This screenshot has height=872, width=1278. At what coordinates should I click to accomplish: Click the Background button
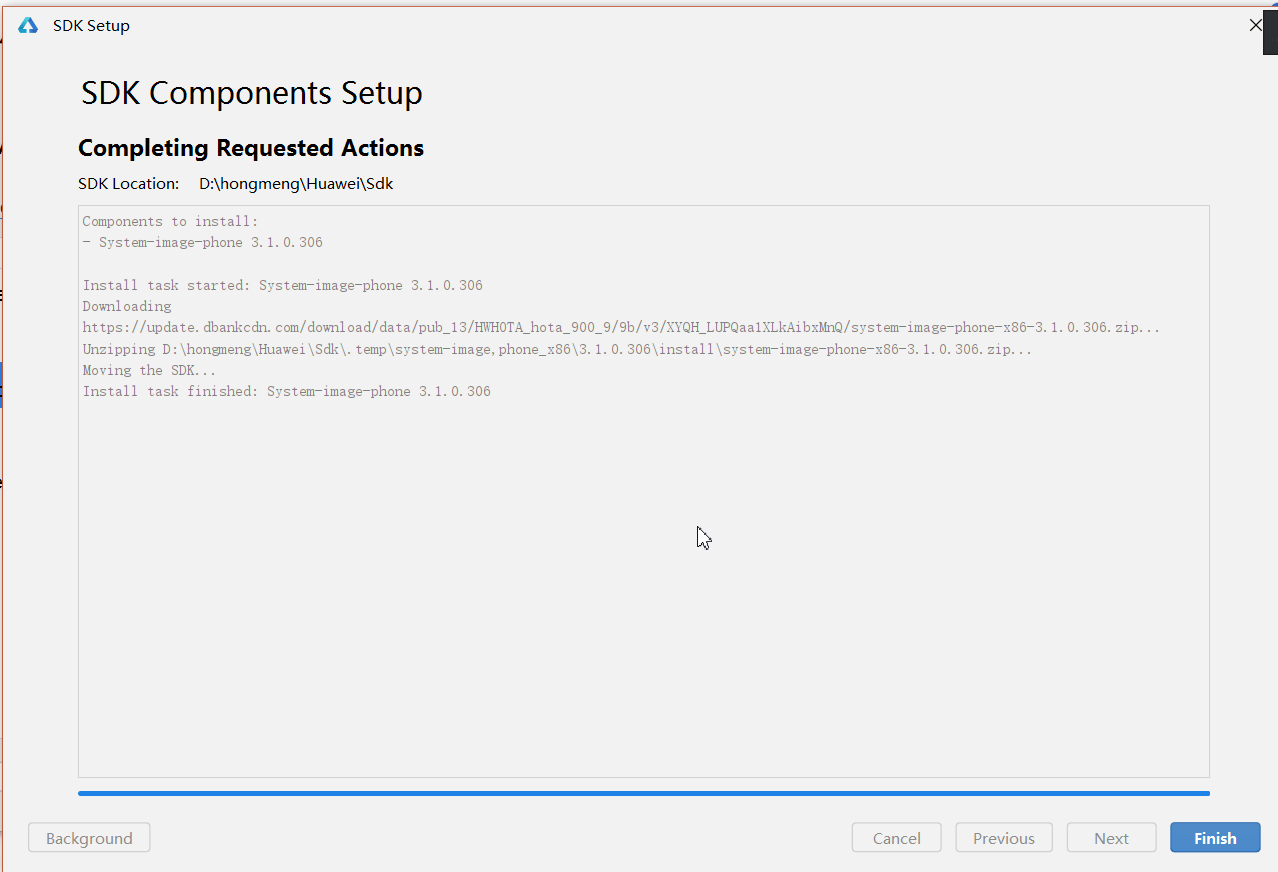pyautogui.click(x=89, y=838)
